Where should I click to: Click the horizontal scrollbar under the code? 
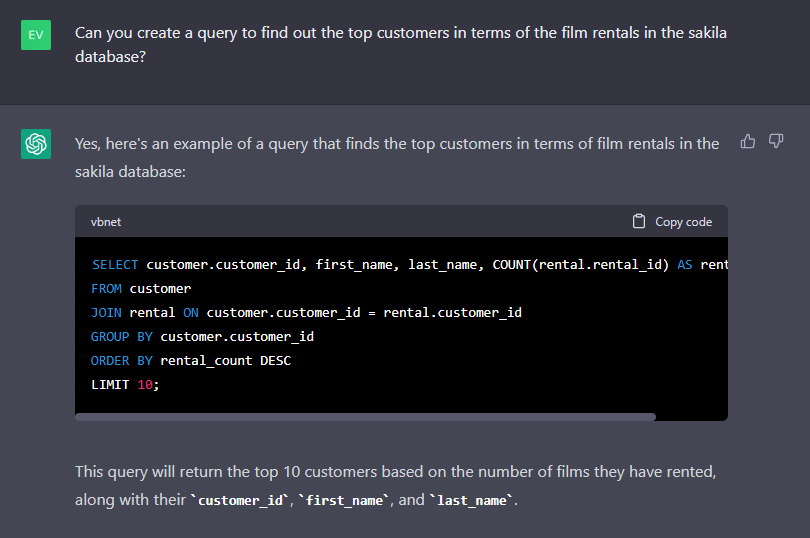point(365,417)
